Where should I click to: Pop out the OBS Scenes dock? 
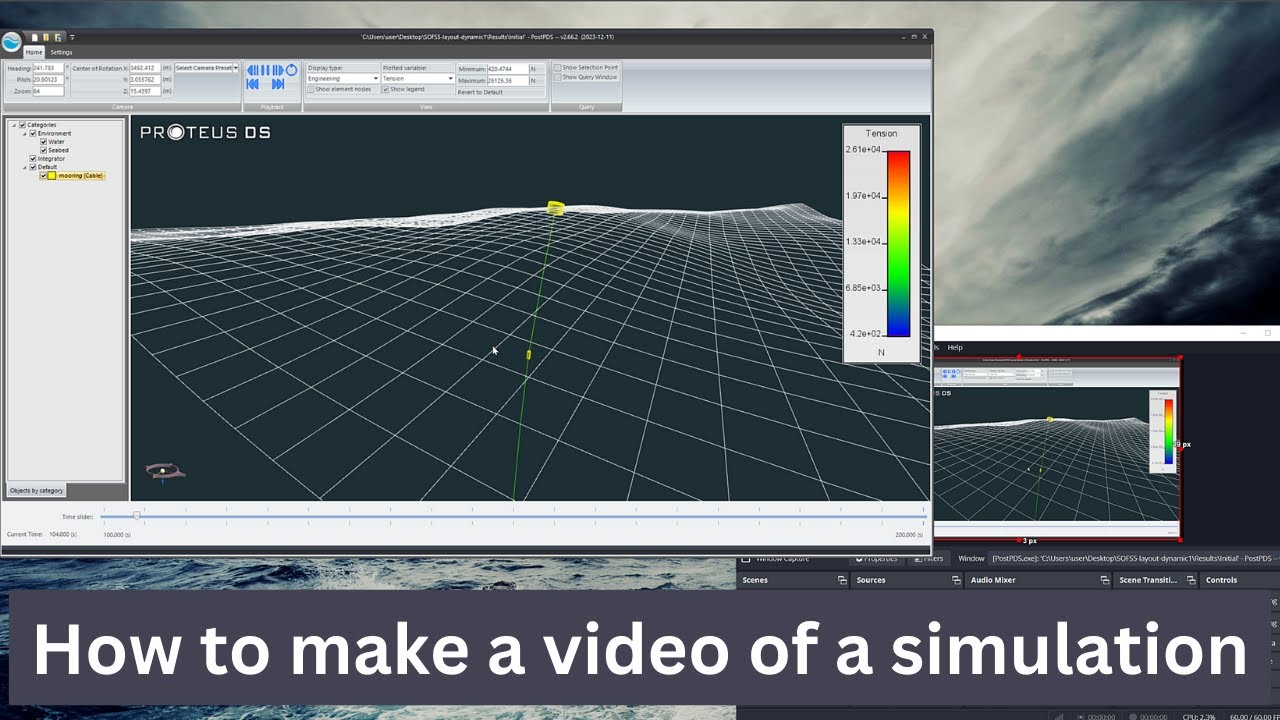[842, 580]
